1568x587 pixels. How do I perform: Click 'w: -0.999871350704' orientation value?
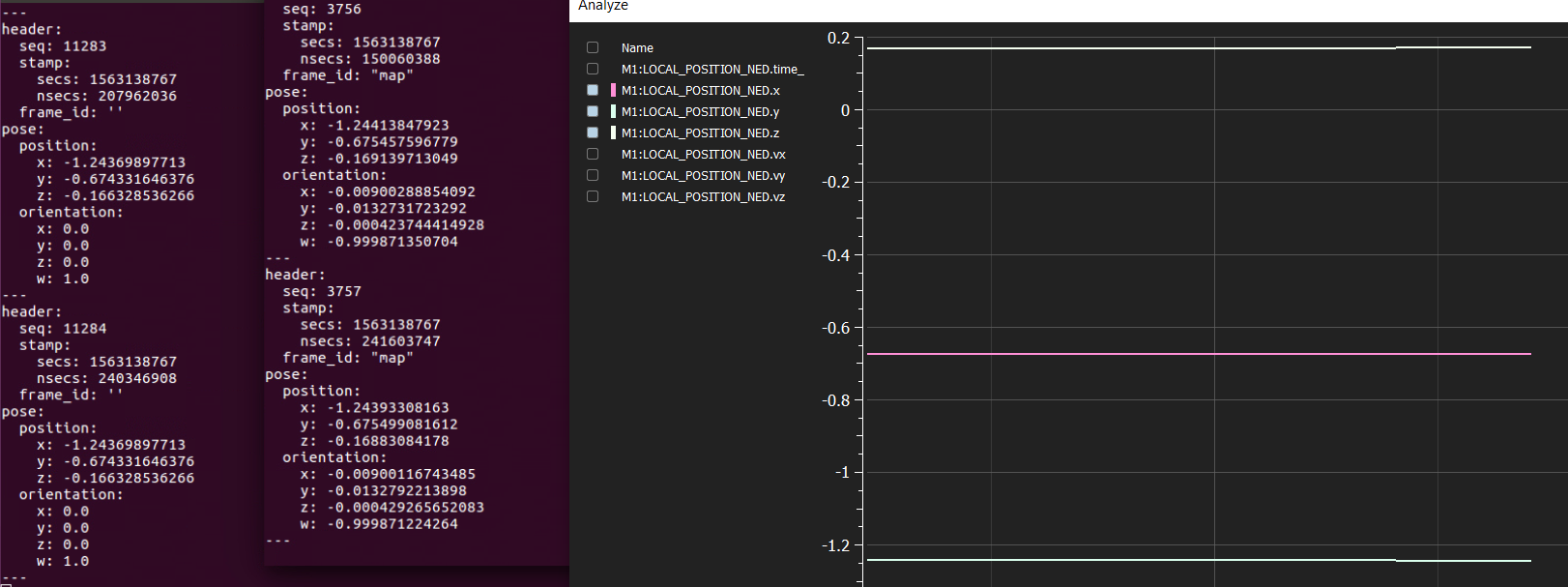pos(379,242)
